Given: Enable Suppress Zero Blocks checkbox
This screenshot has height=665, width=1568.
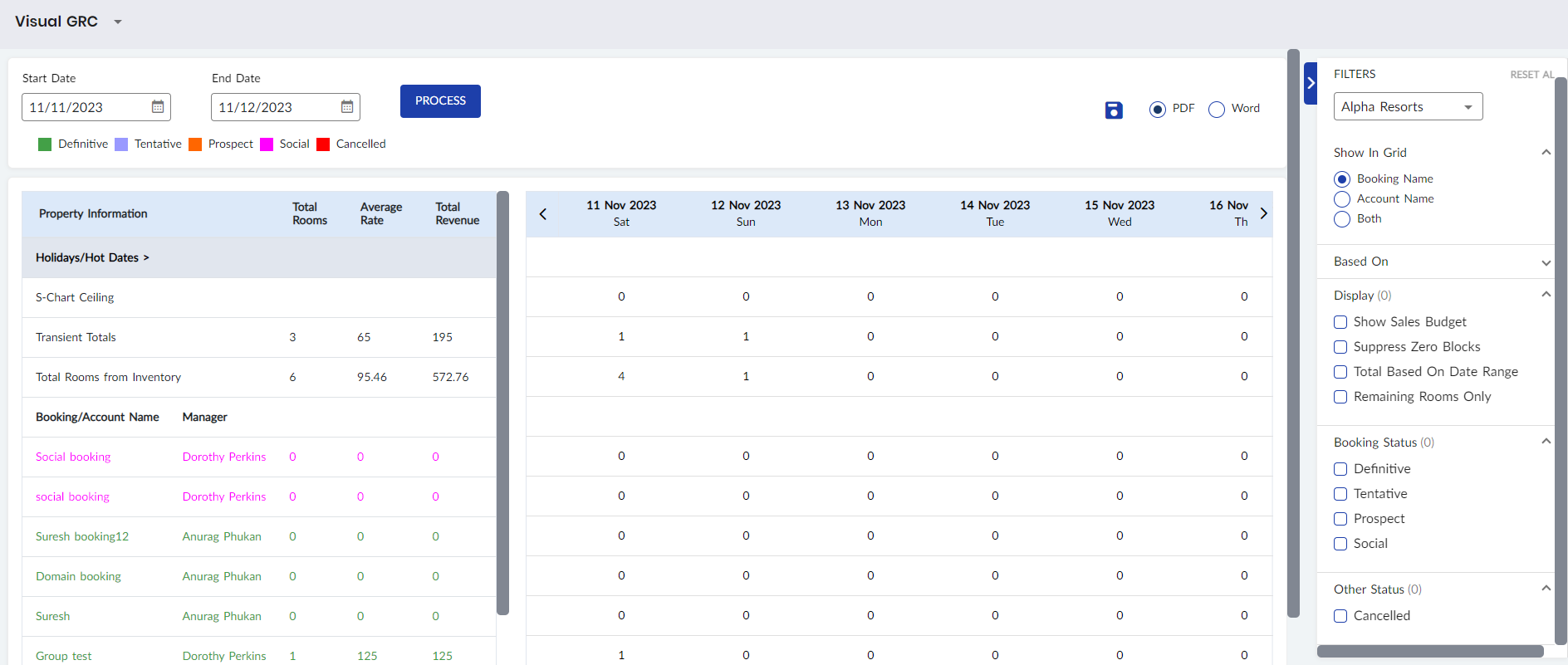Looking at the screenshot, I should click(x=1340, y=347).
